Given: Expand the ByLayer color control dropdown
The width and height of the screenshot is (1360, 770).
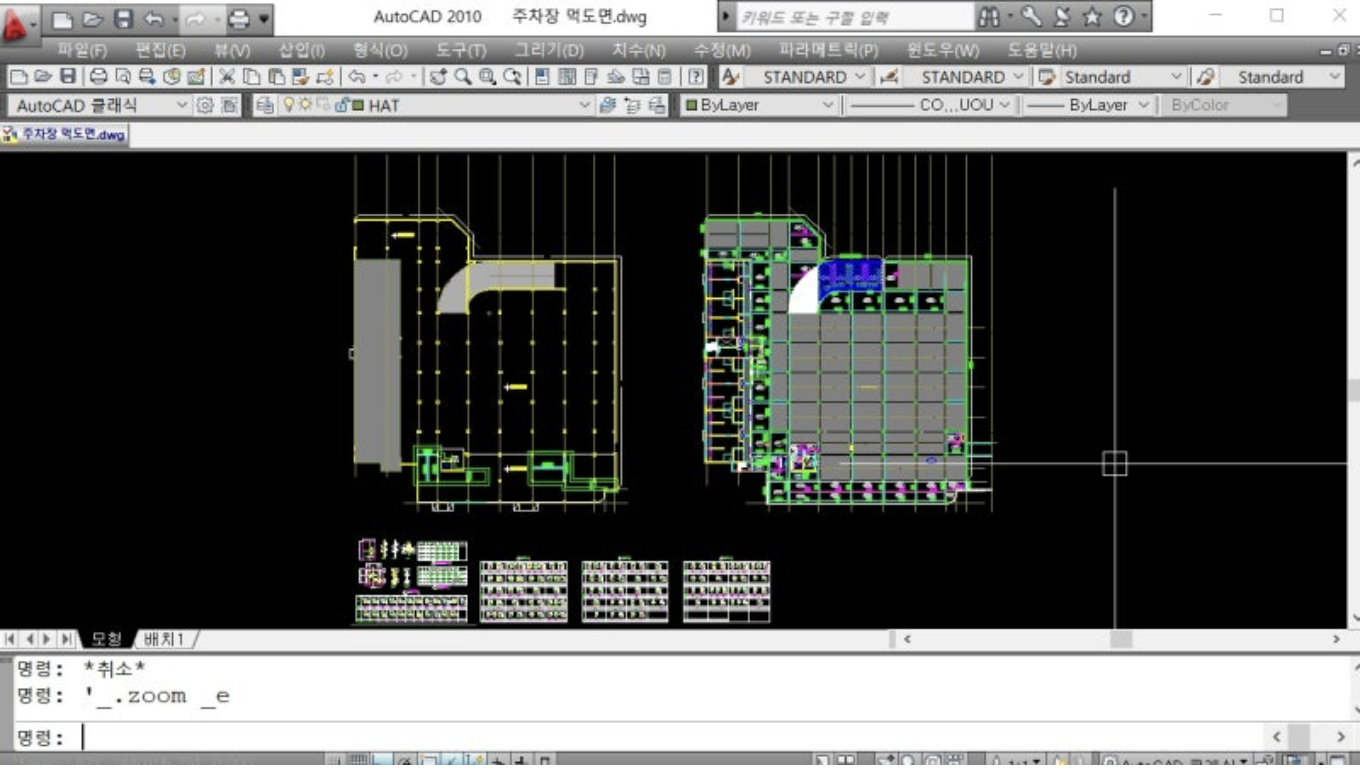Looking at the screenshot, I should pos(827,105).
